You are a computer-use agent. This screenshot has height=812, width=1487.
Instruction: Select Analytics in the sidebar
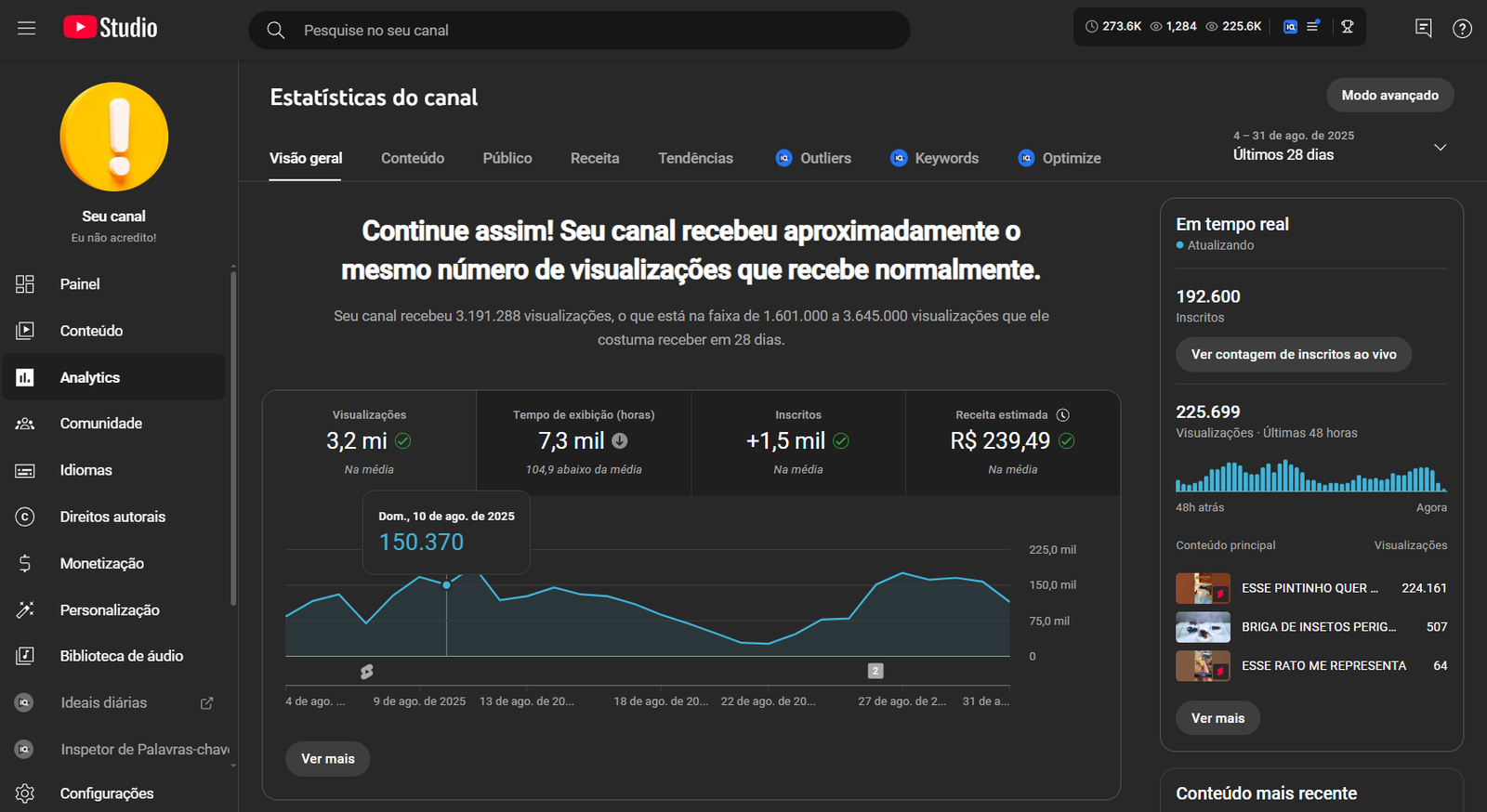[x=113, y=377]
